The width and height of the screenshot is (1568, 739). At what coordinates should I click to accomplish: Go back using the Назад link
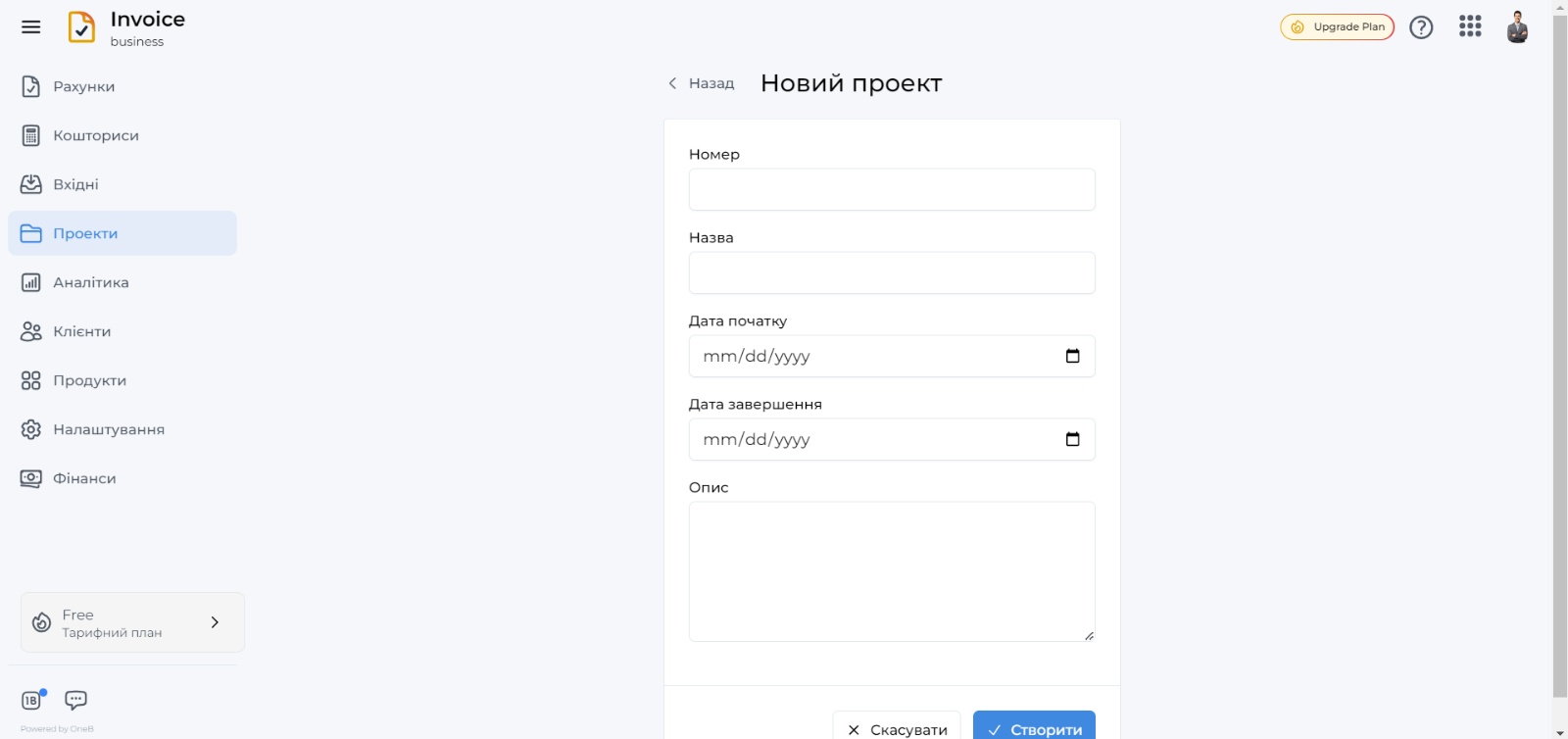pyautogui.click(x=702, y=83)
